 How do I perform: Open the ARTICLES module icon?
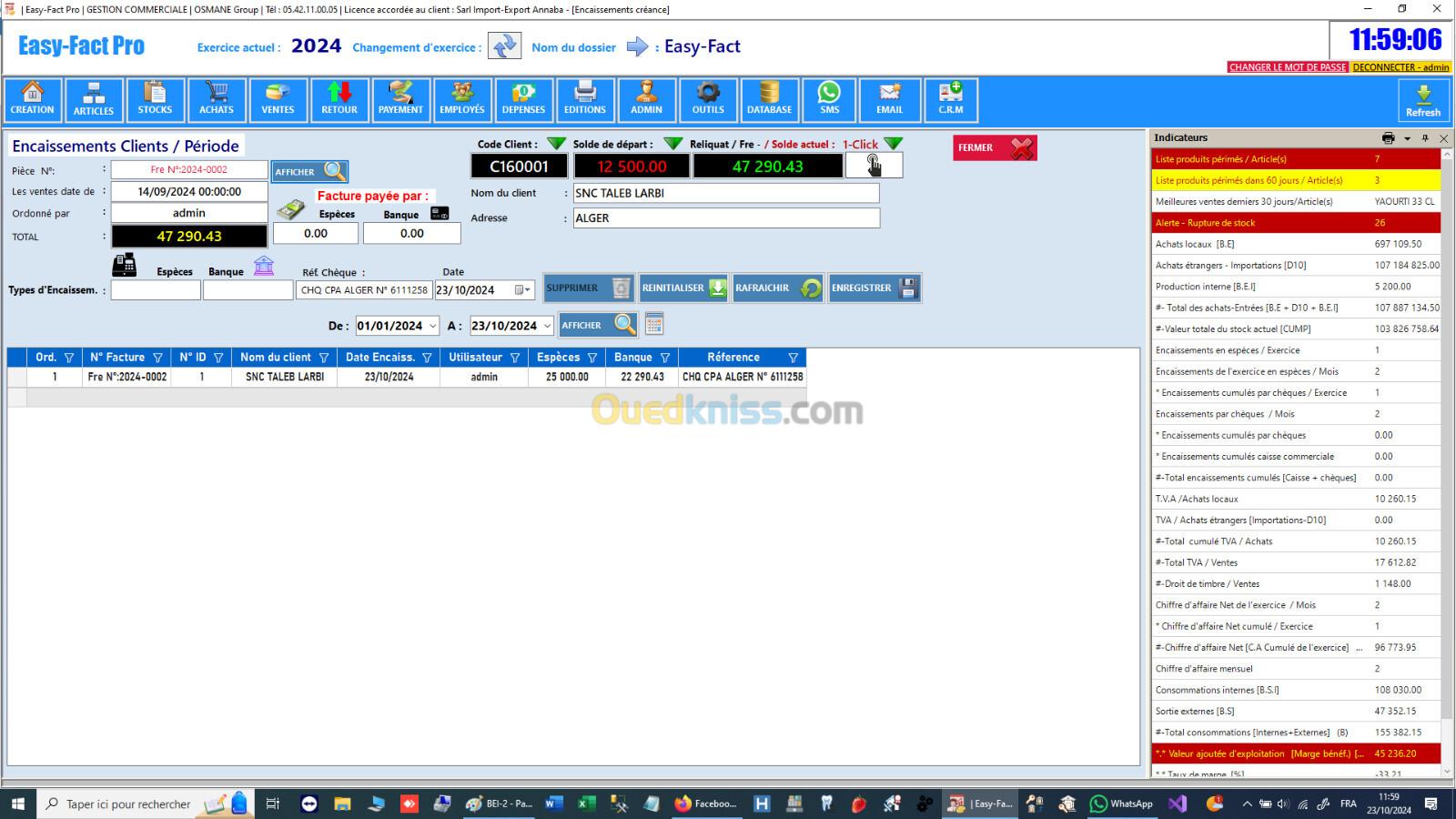point(94,100)
